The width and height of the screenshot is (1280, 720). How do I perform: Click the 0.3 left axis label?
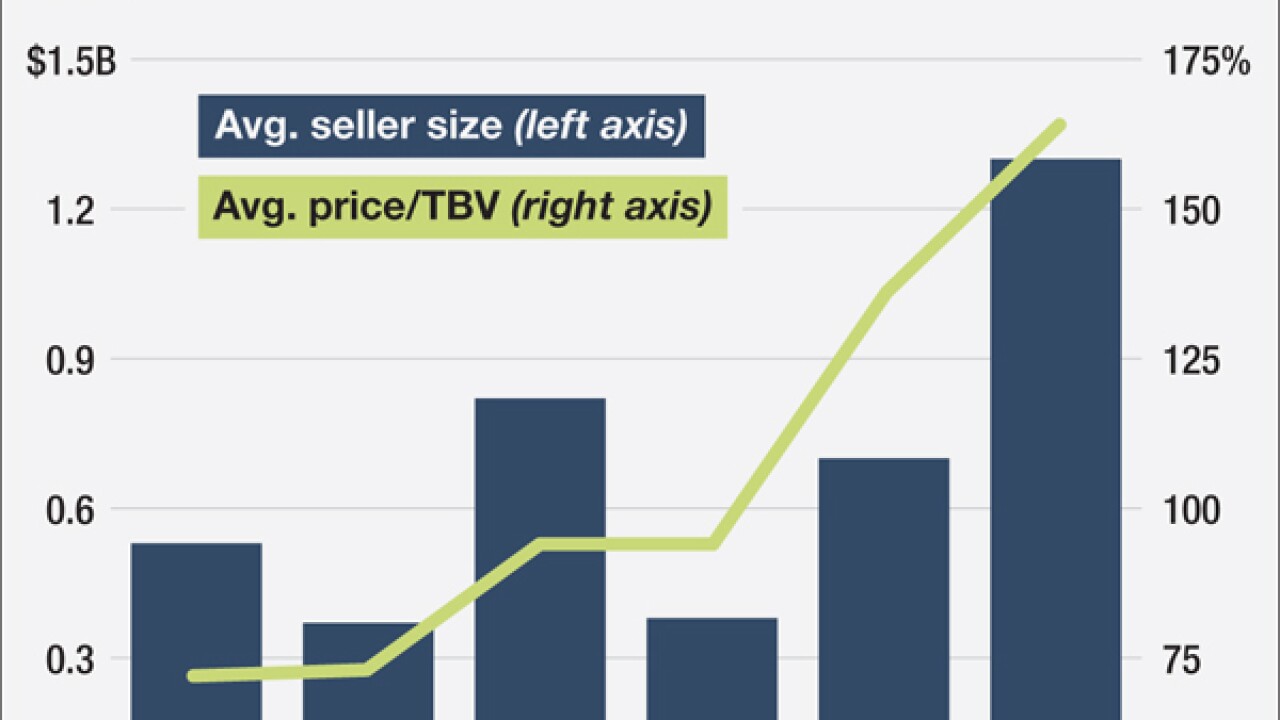click(71, 659)
